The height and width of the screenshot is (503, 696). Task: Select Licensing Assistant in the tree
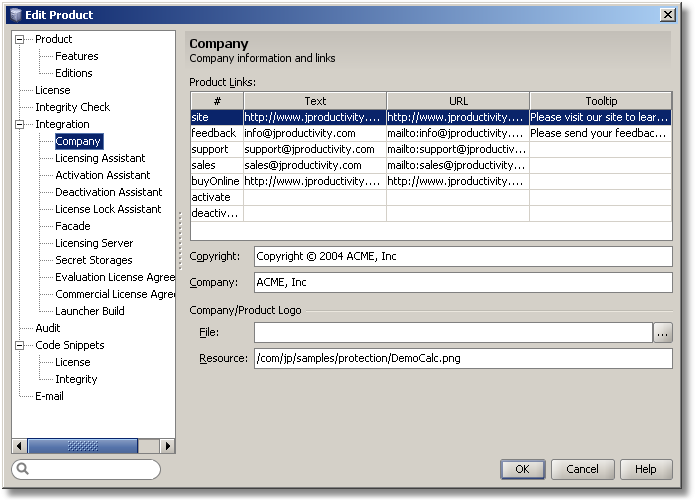point(100,158)
